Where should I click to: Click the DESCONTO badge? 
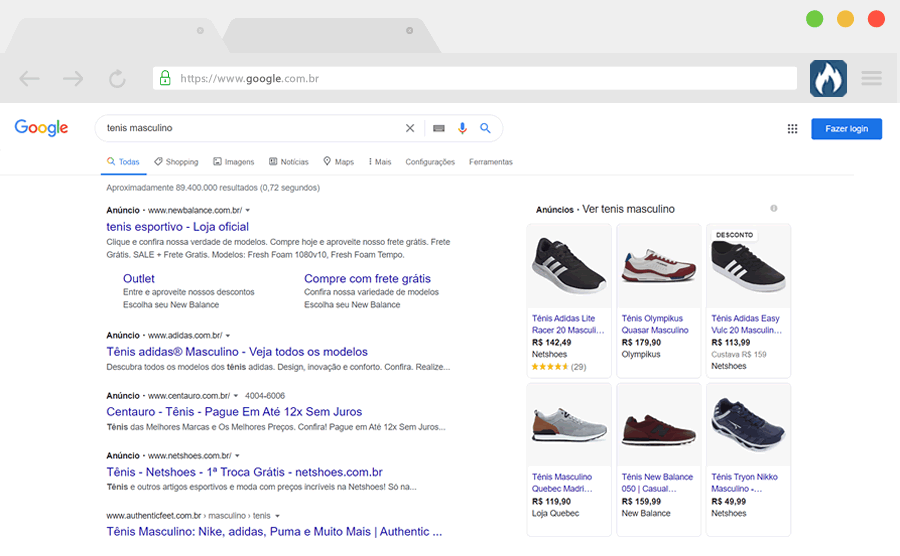pos(735,235)
